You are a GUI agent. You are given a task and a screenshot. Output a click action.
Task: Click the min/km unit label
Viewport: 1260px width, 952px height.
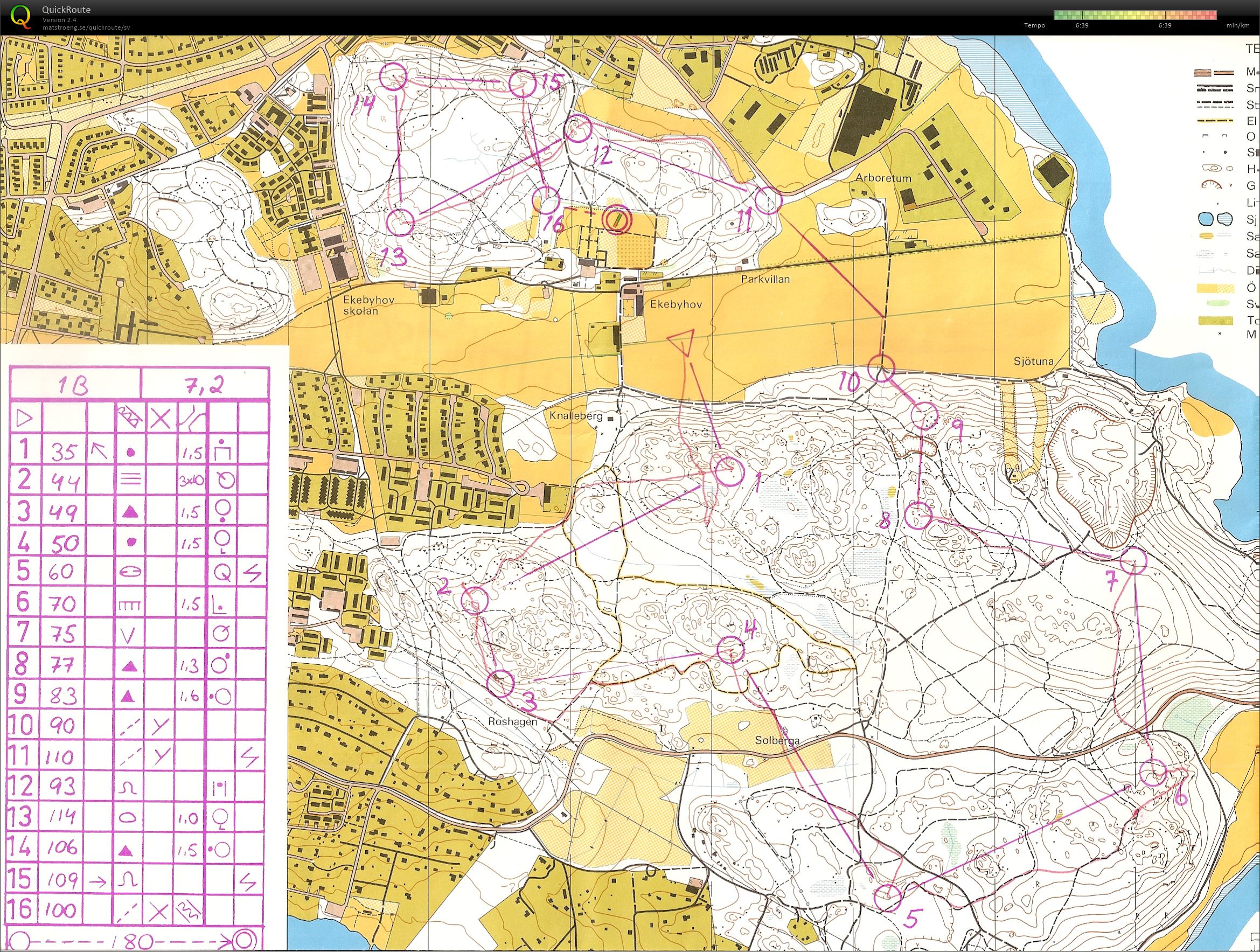[1238, 26]
